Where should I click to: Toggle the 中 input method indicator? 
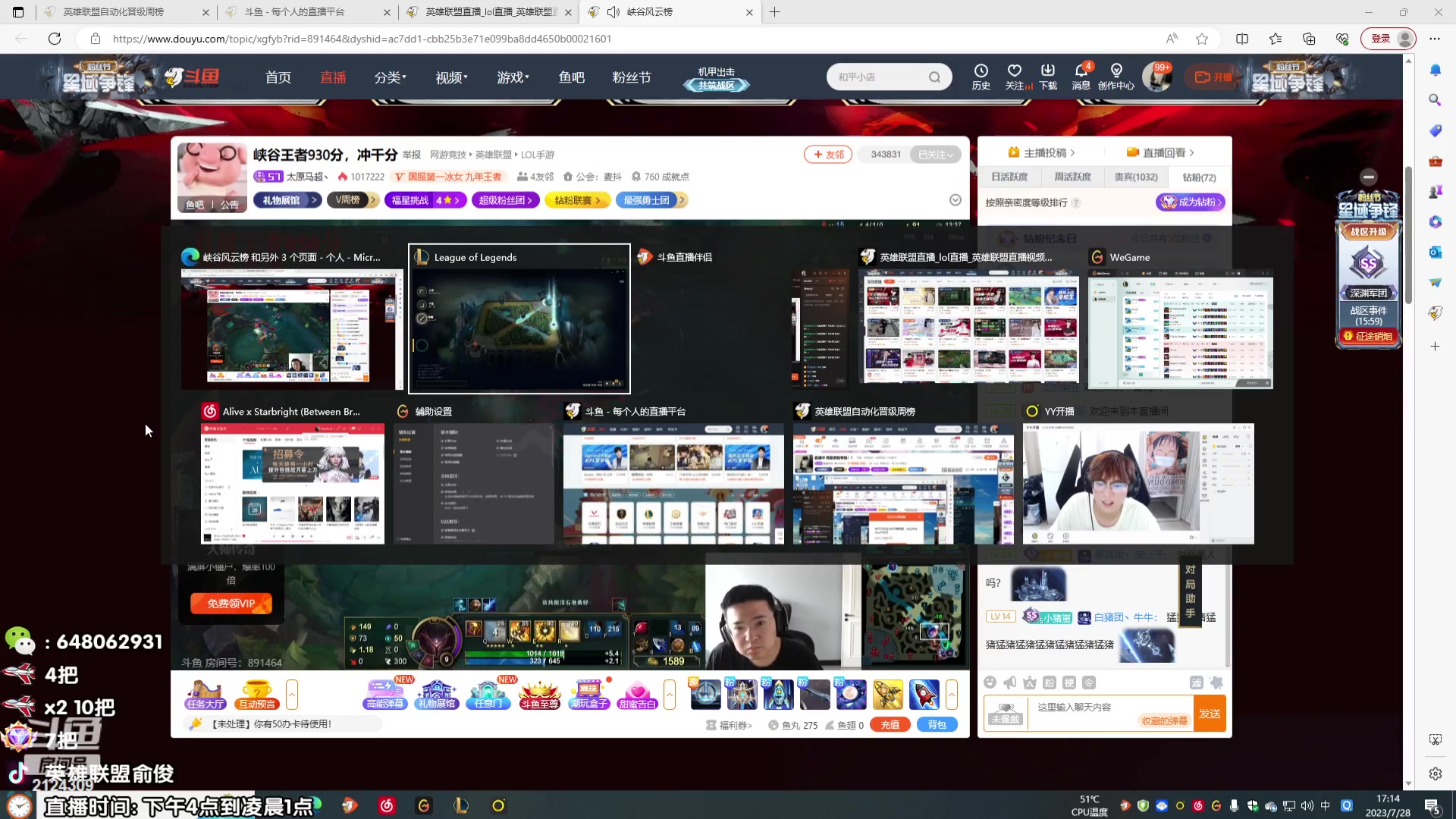click(1326, 805)
